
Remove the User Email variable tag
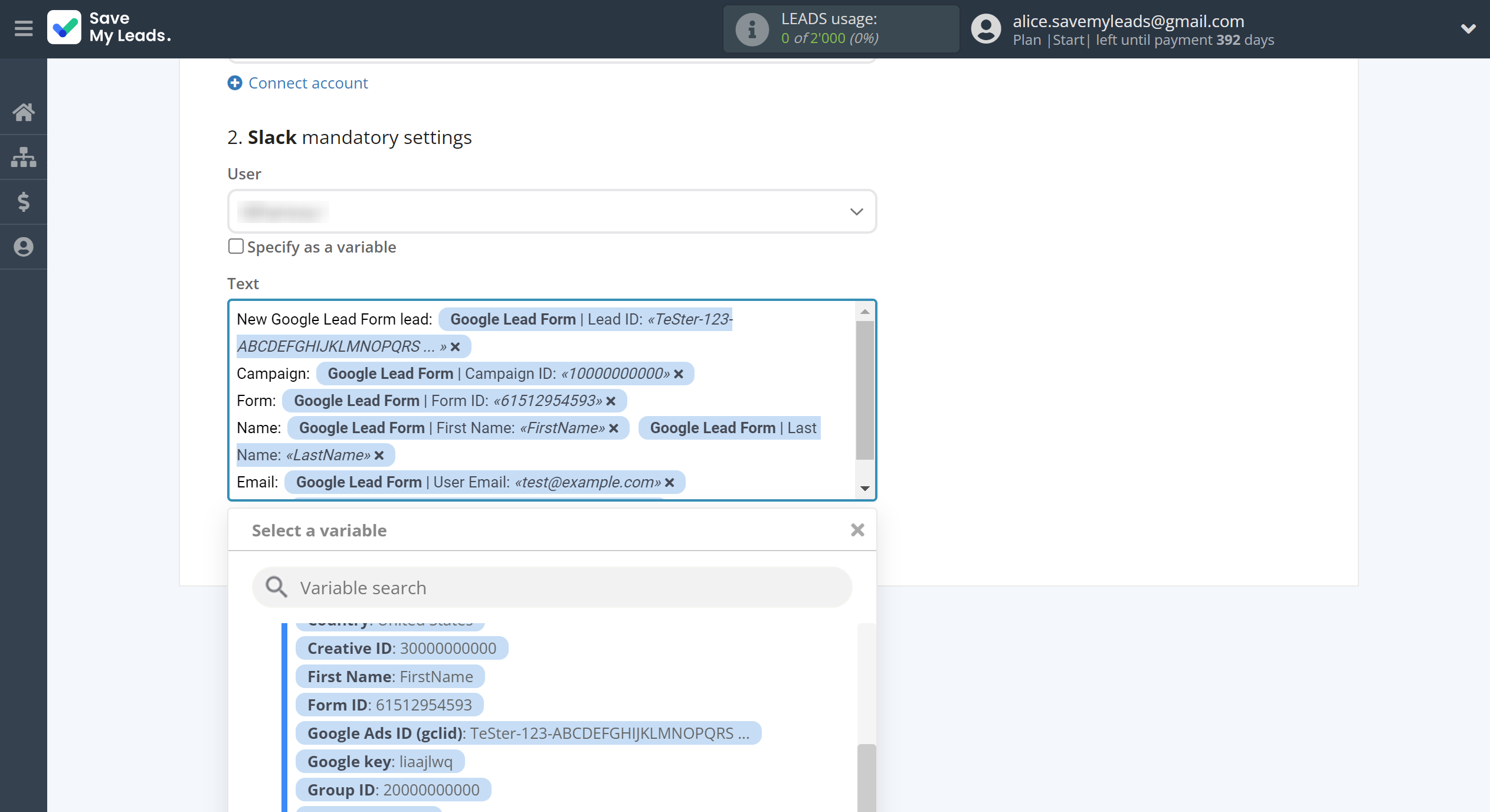click(x=669, y=483)
